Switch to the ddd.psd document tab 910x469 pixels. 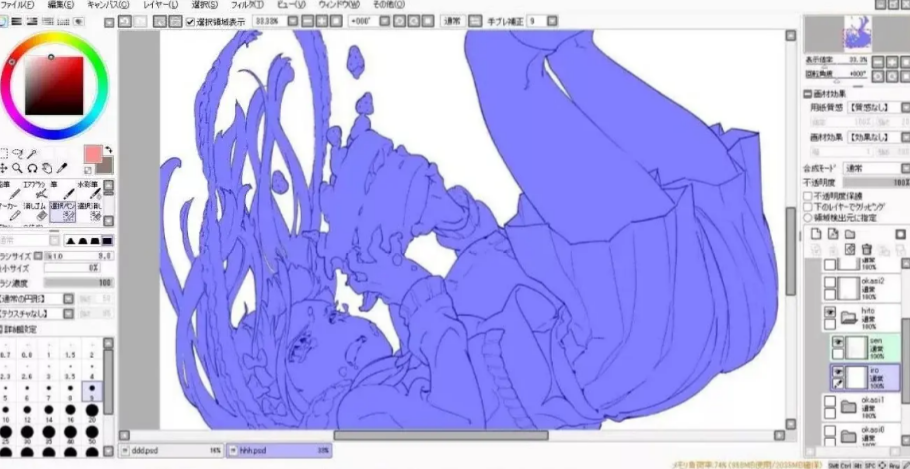click(171, 450)
